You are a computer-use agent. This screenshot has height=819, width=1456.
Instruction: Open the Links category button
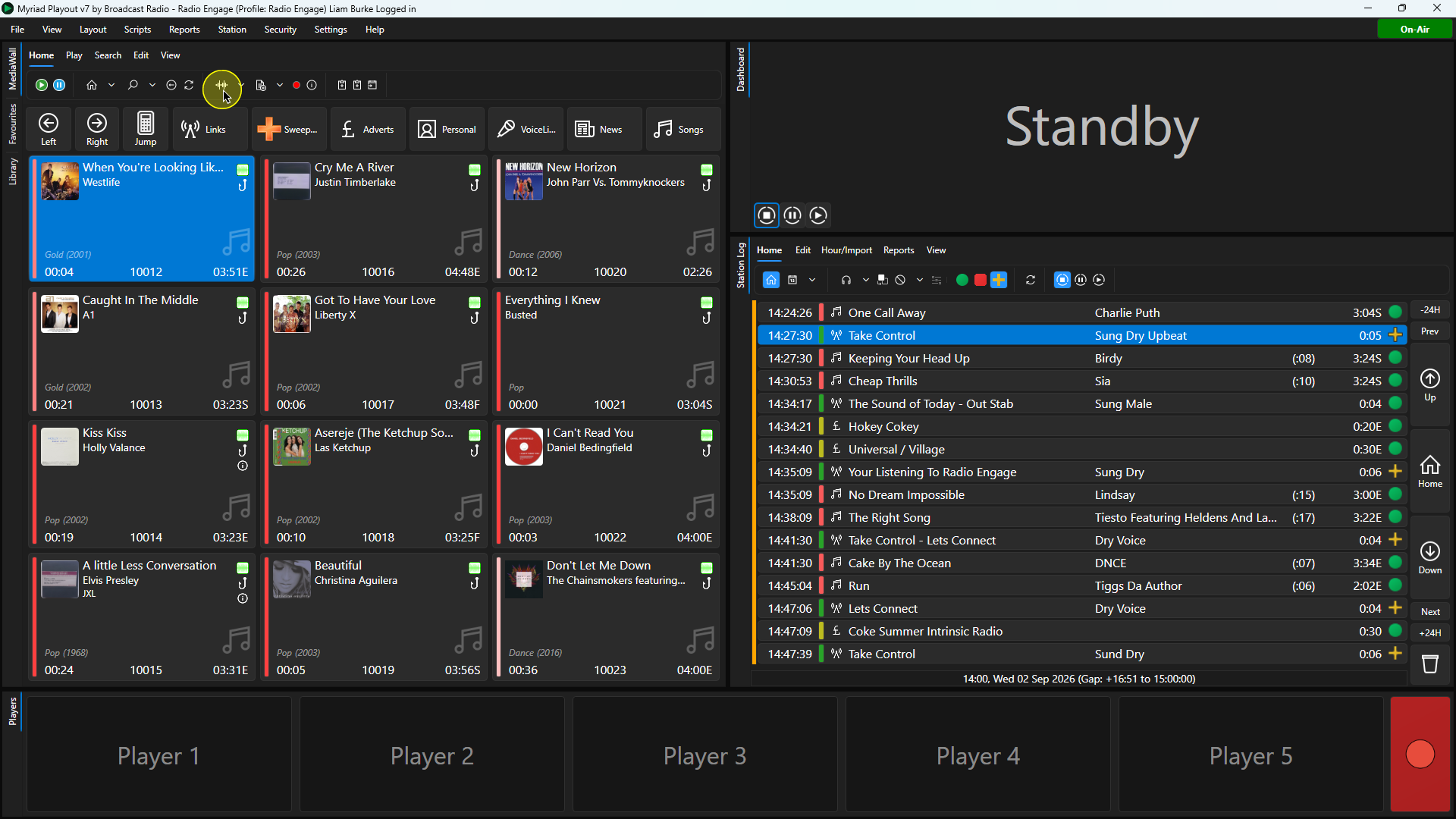point(205,130)
